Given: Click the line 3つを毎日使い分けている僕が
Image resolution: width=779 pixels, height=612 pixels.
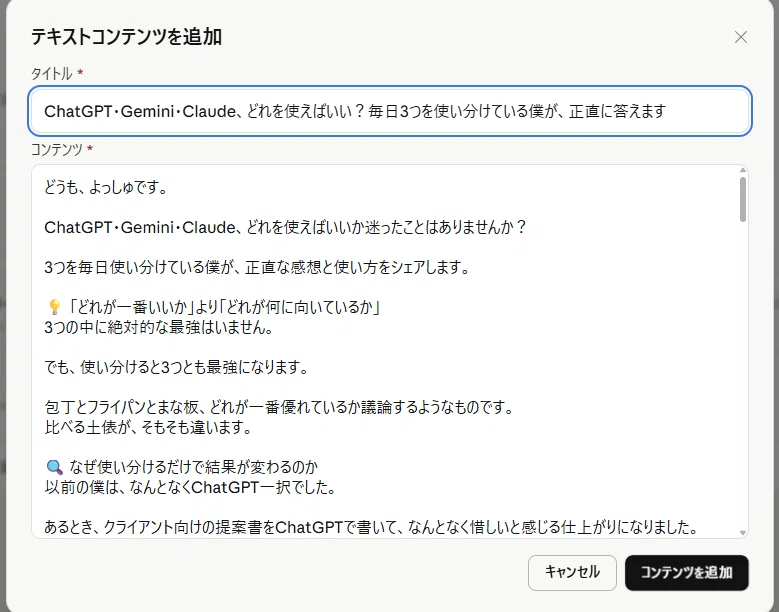Looking at the screenshot, I should pyautogui.click(x=256, y=267).
